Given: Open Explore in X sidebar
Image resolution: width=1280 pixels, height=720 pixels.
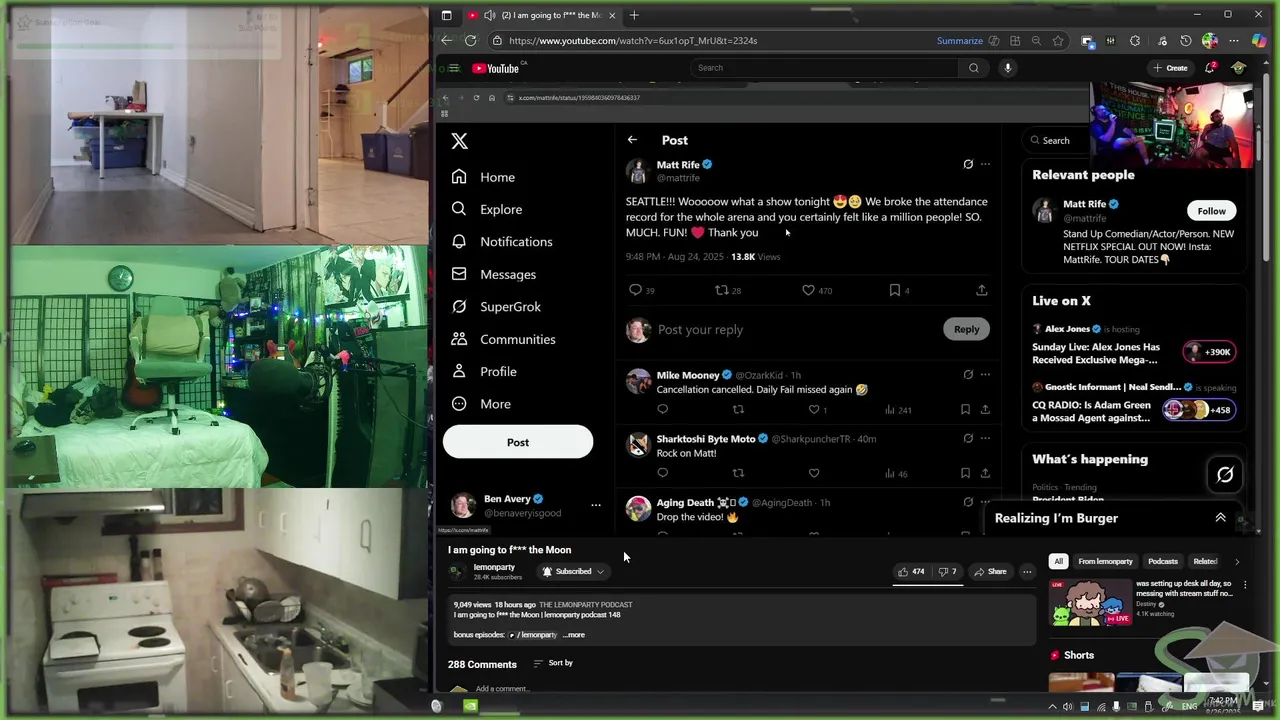Looking at the screenshot, I should (487, 209).
